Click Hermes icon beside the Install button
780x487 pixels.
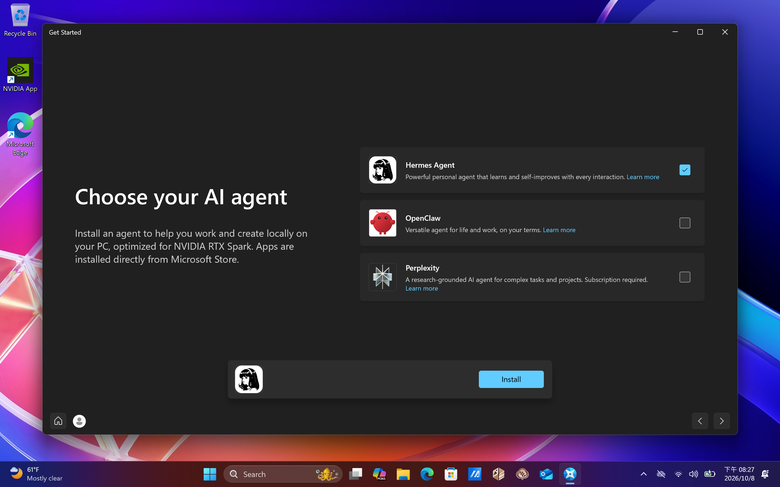(x=249, y=379)
